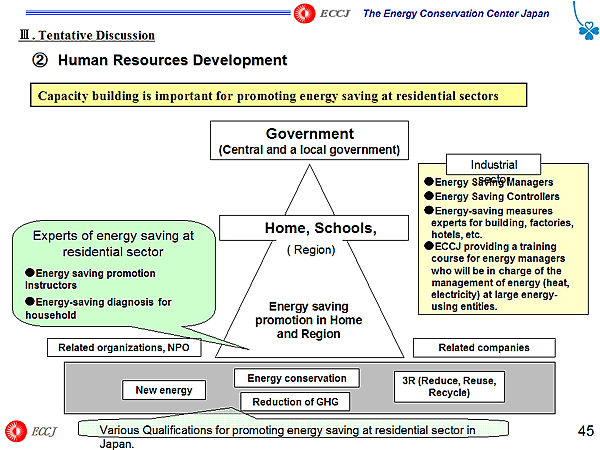The height and width of the screenshot is (450, 600).
Task: Click '(Central and a local government)' text
Action: pos(309,150)
